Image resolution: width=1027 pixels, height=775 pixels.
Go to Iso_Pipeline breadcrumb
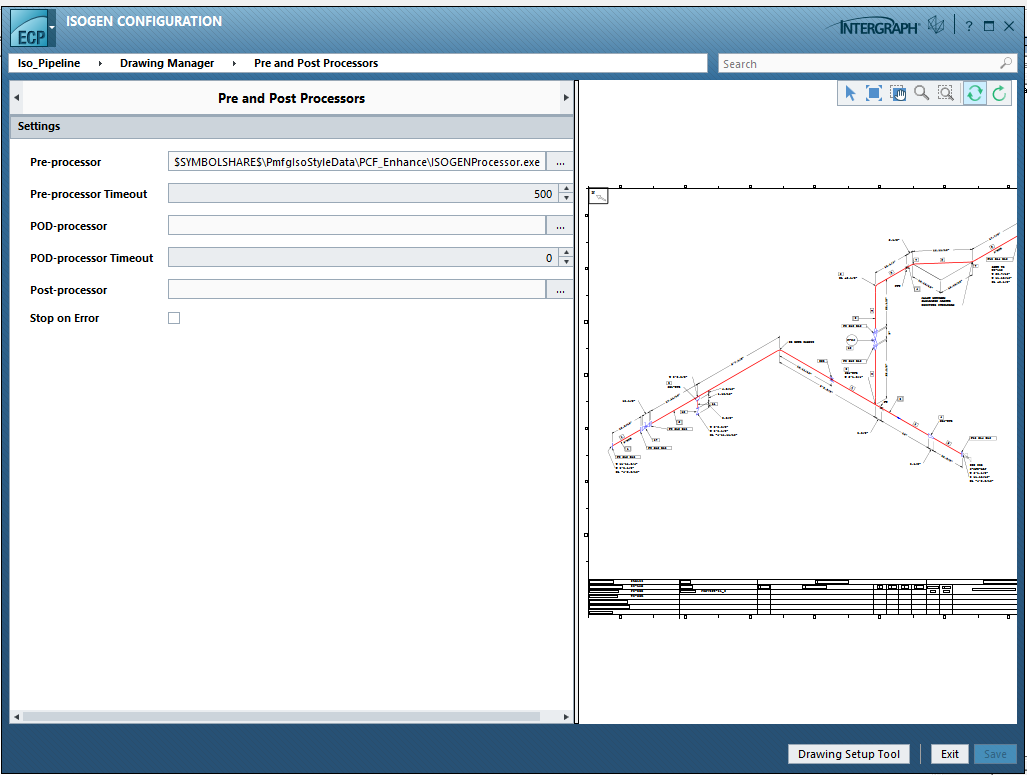49,63
